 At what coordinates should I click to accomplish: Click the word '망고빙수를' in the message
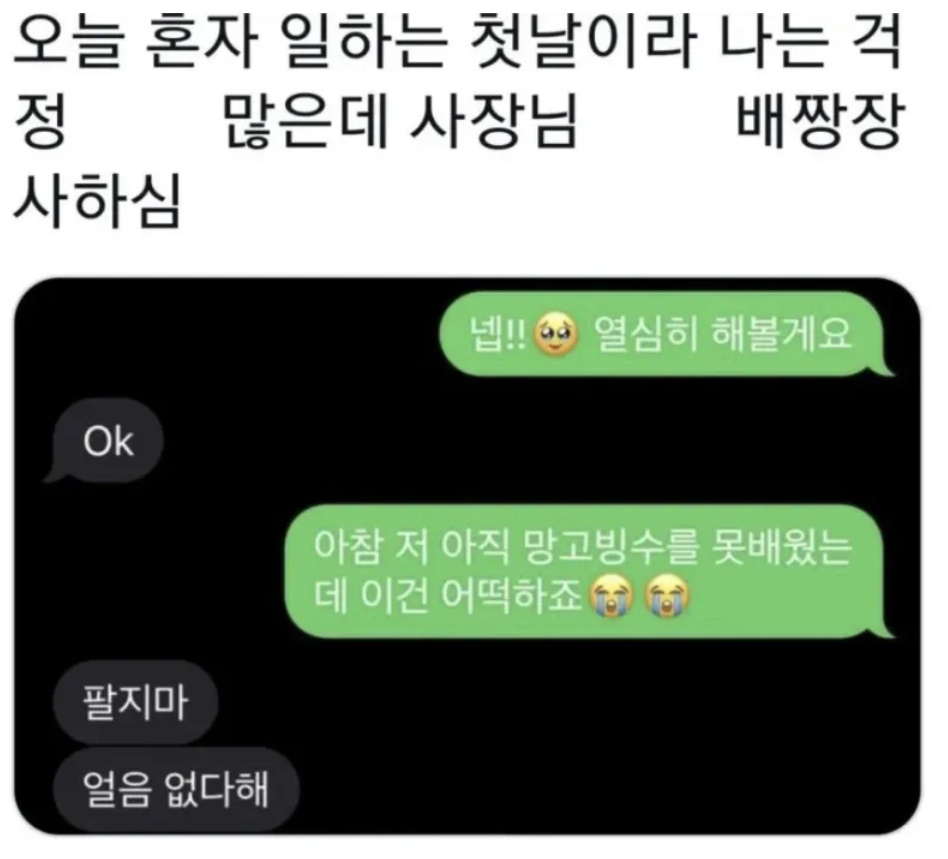click(609, 548)
